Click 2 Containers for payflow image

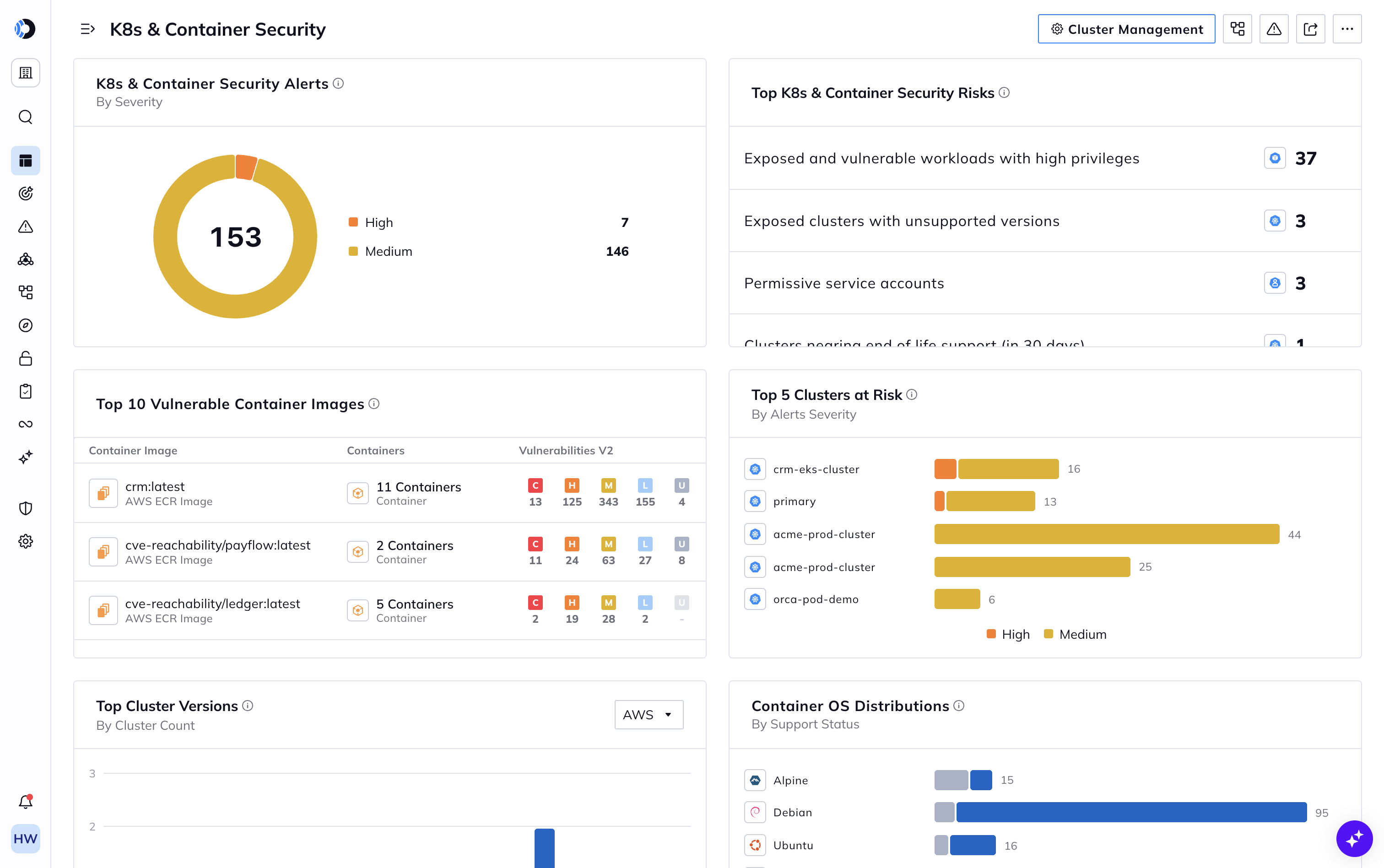[x=415, y=545]
